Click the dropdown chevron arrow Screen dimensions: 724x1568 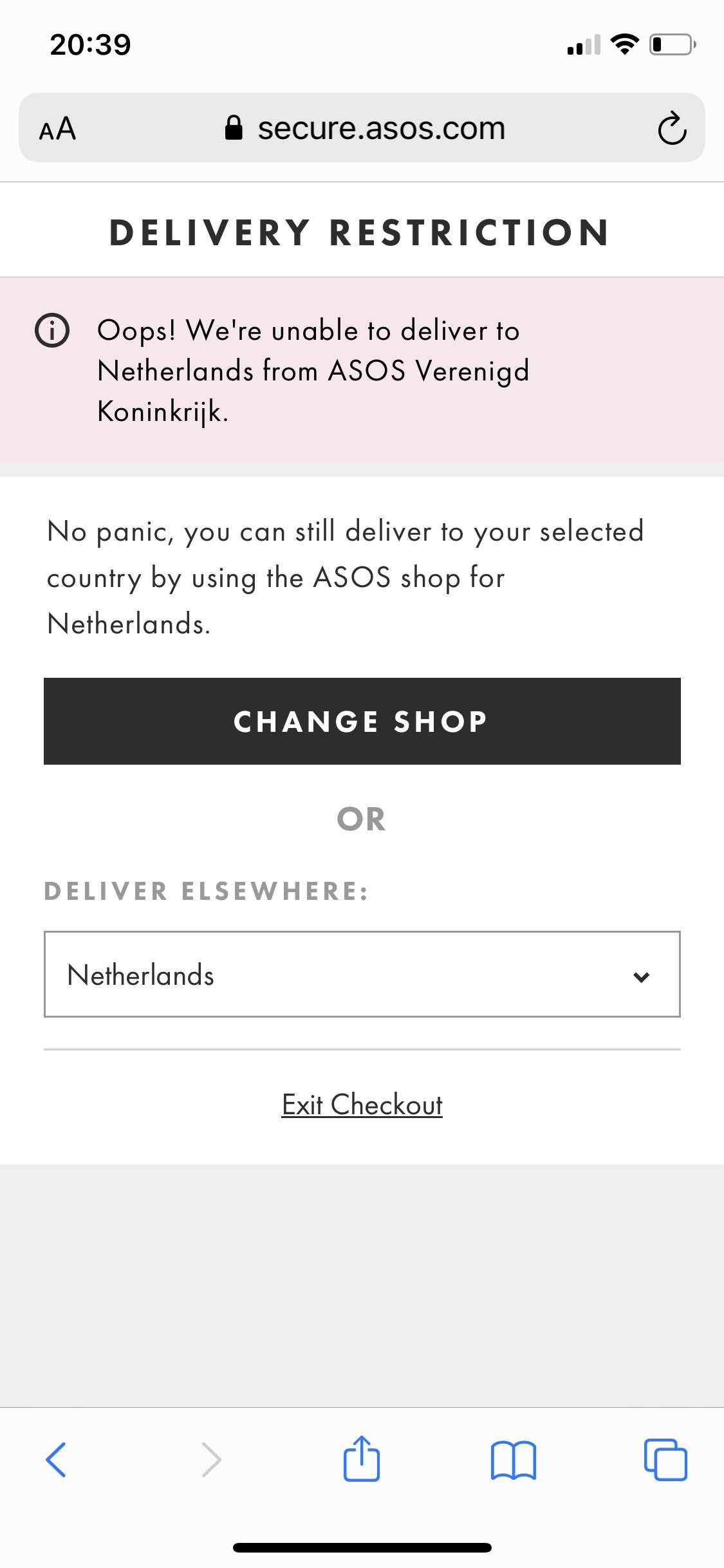coord(642,976)
